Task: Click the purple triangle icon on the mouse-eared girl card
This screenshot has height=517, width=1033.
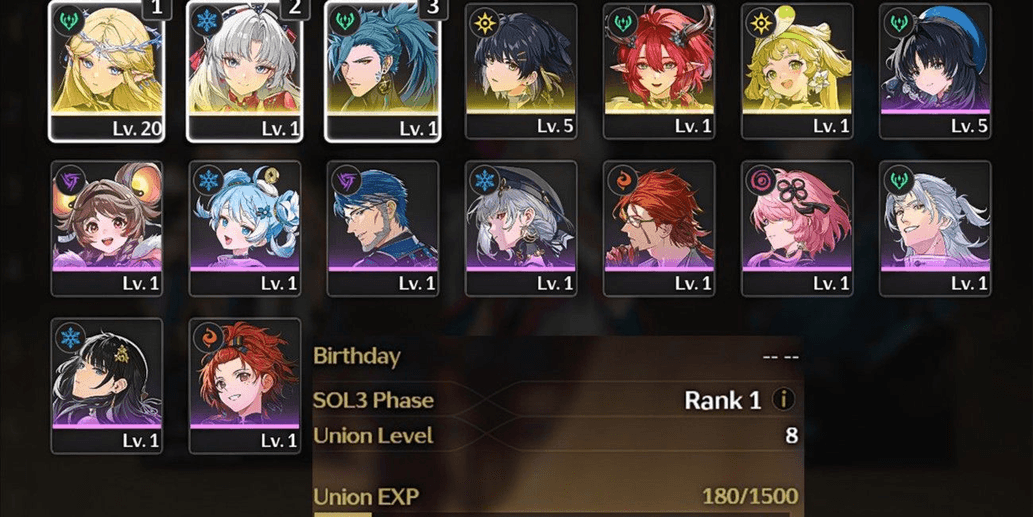Action: (x=70, y=180)
